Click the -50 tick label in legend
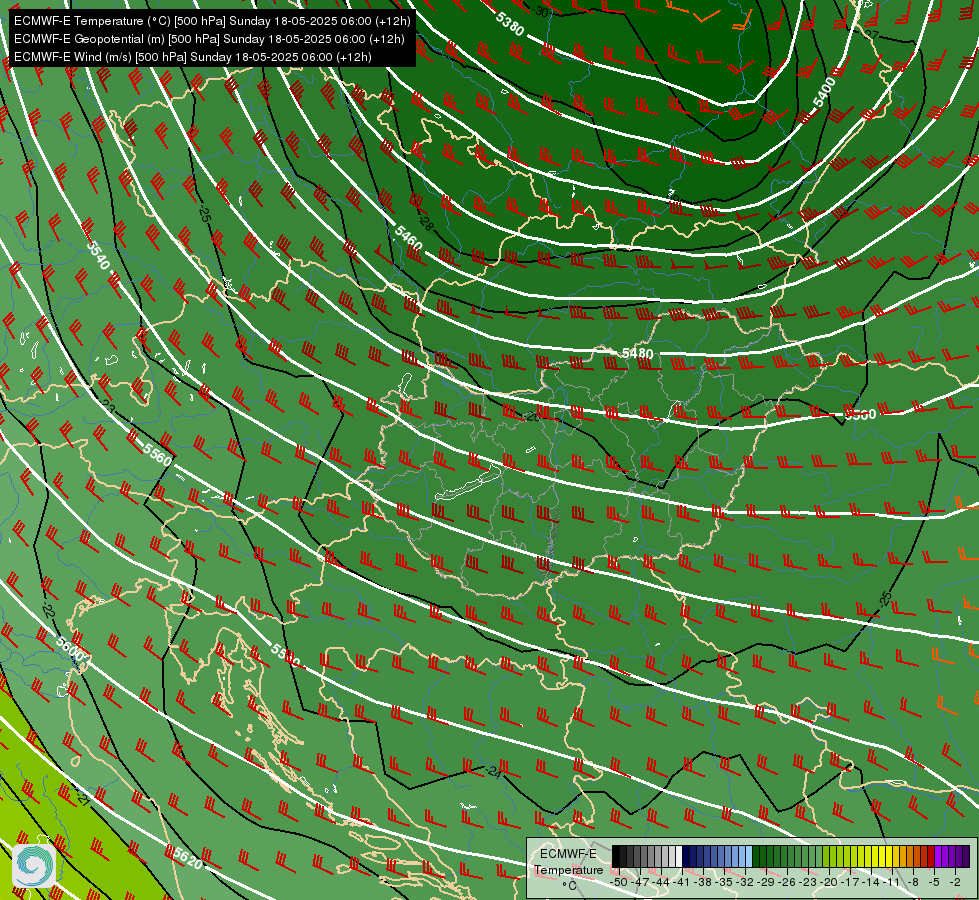Image resolution: width=979 pixels, height=900 pixels. tap(620, 882)
